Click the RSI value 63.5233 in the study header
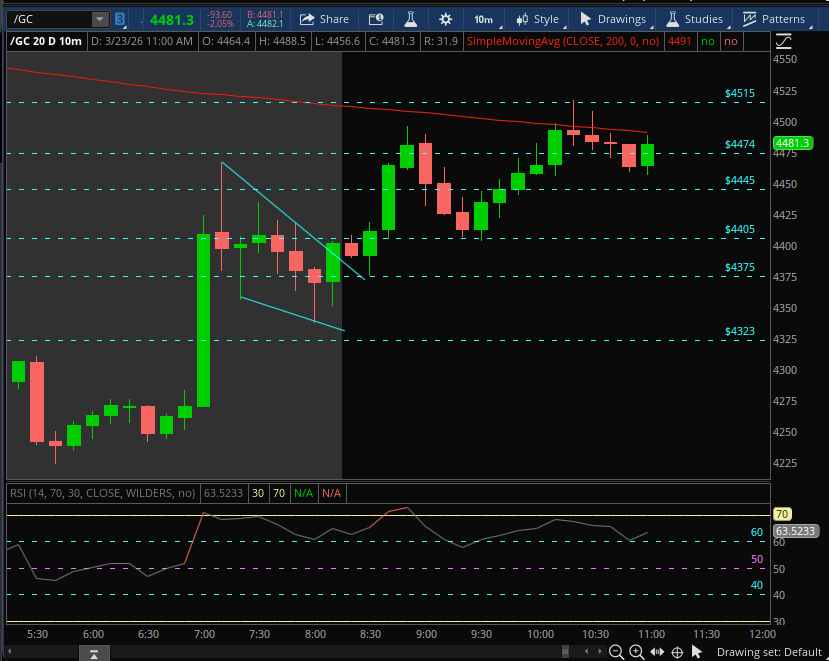829x661 pixels. pyautogui.click(x=223, y=493)
